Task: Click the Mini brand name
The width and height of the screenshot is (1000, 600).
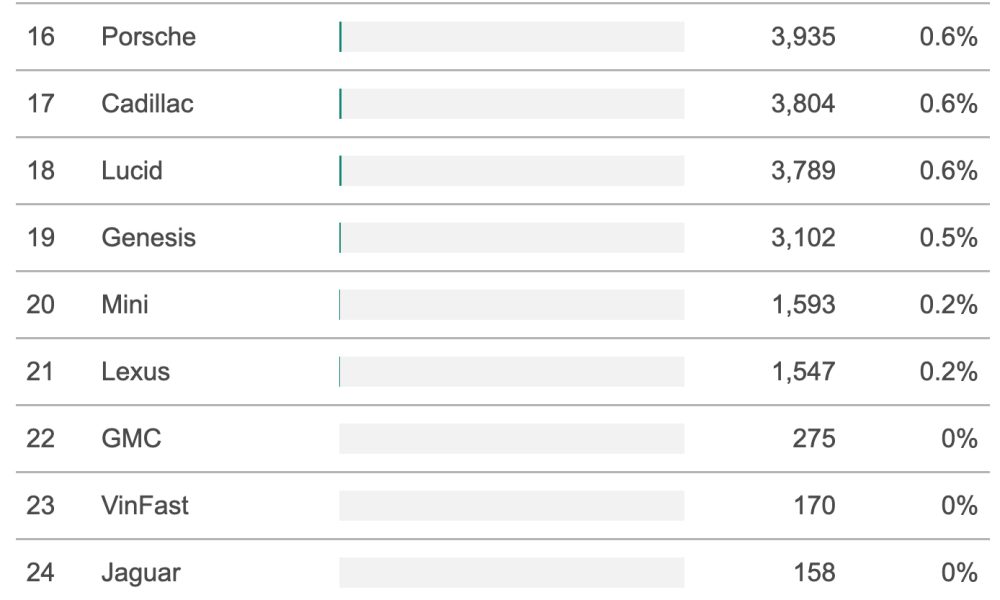Action: [124, 305]
